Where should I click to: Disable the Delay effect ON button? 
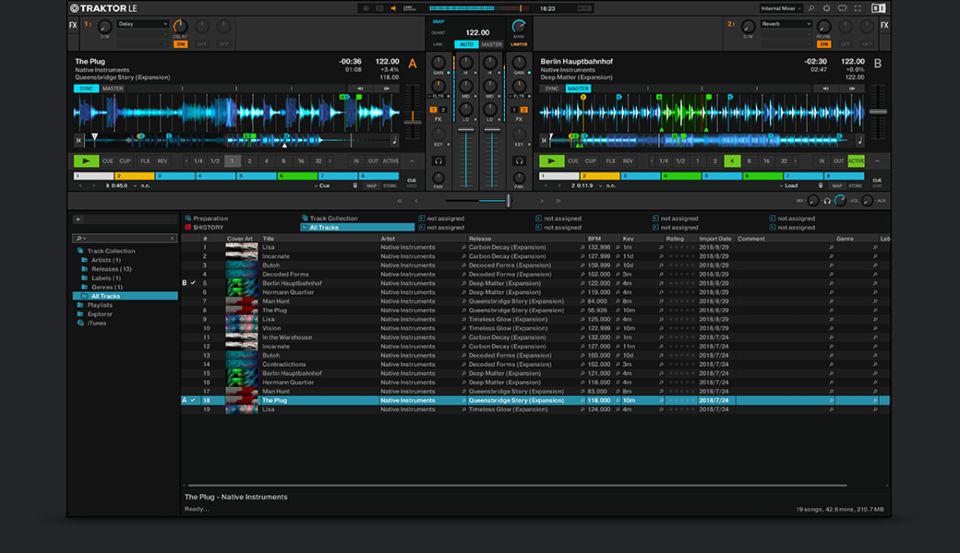(x=180, y=44)
